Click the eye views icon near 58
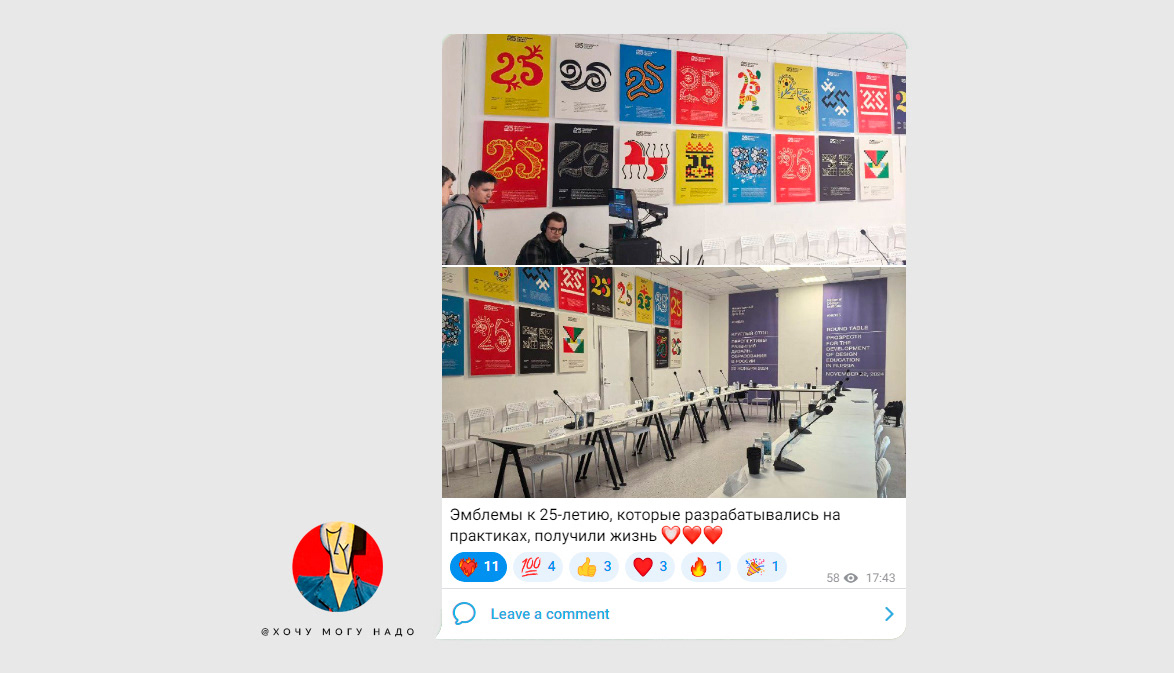 tap(851, 578)
